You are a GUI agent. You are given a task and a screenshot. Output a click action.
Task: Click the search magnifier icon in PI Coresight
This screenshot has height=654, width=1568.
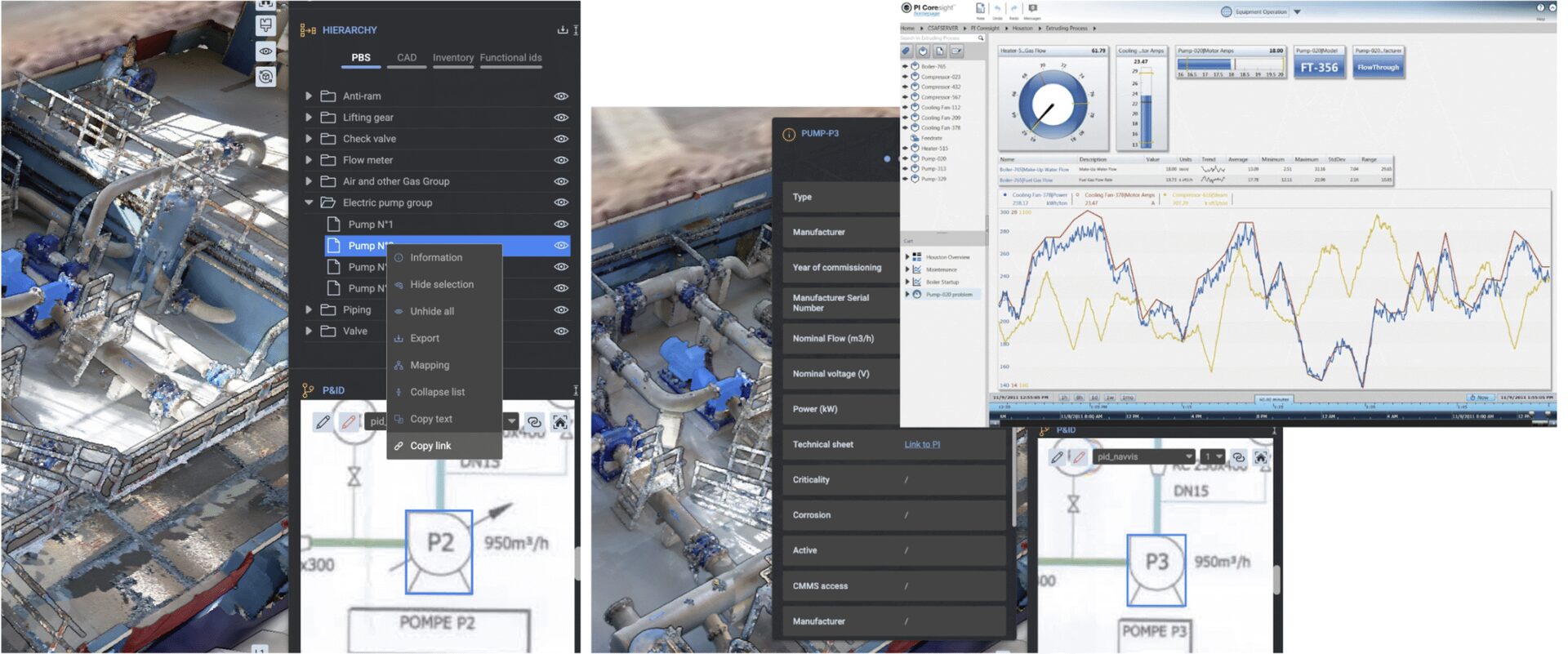(981, 38)
